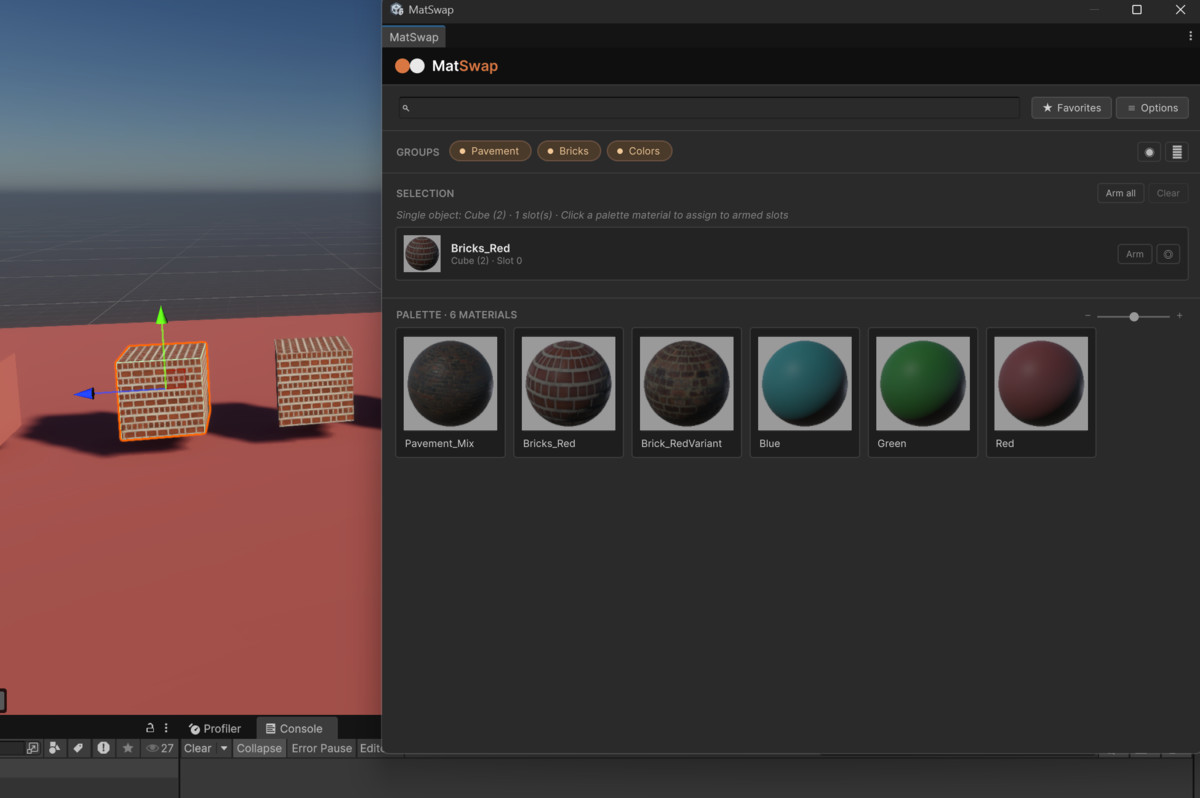This screenshot has height=798, width=1200.
Task: Click the green Y-axis gizmo arrow
Action: pyautogui.click(x=161, y=315)
